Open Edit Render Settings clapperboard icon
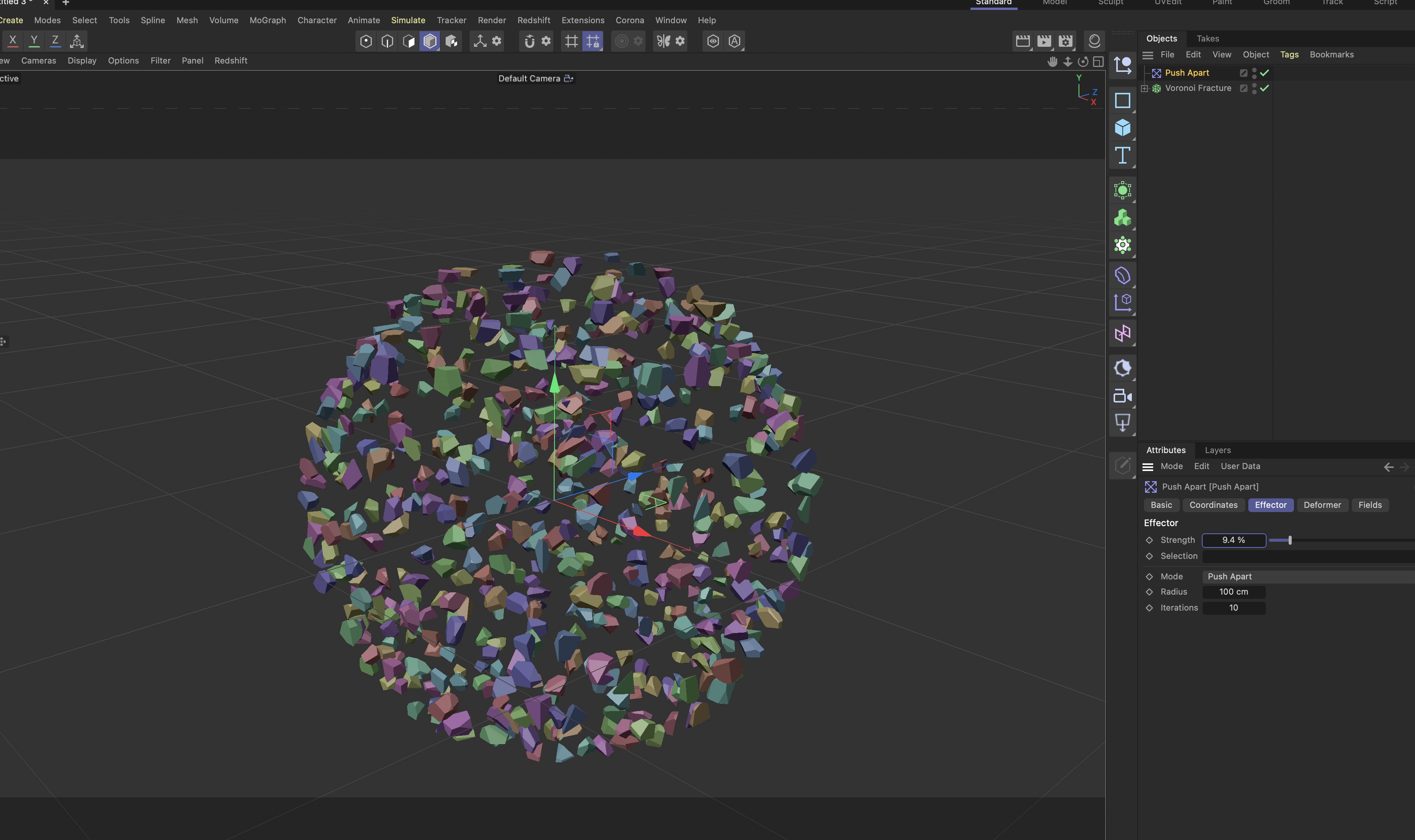The image size is (1415, 840). pos(1065,41)
